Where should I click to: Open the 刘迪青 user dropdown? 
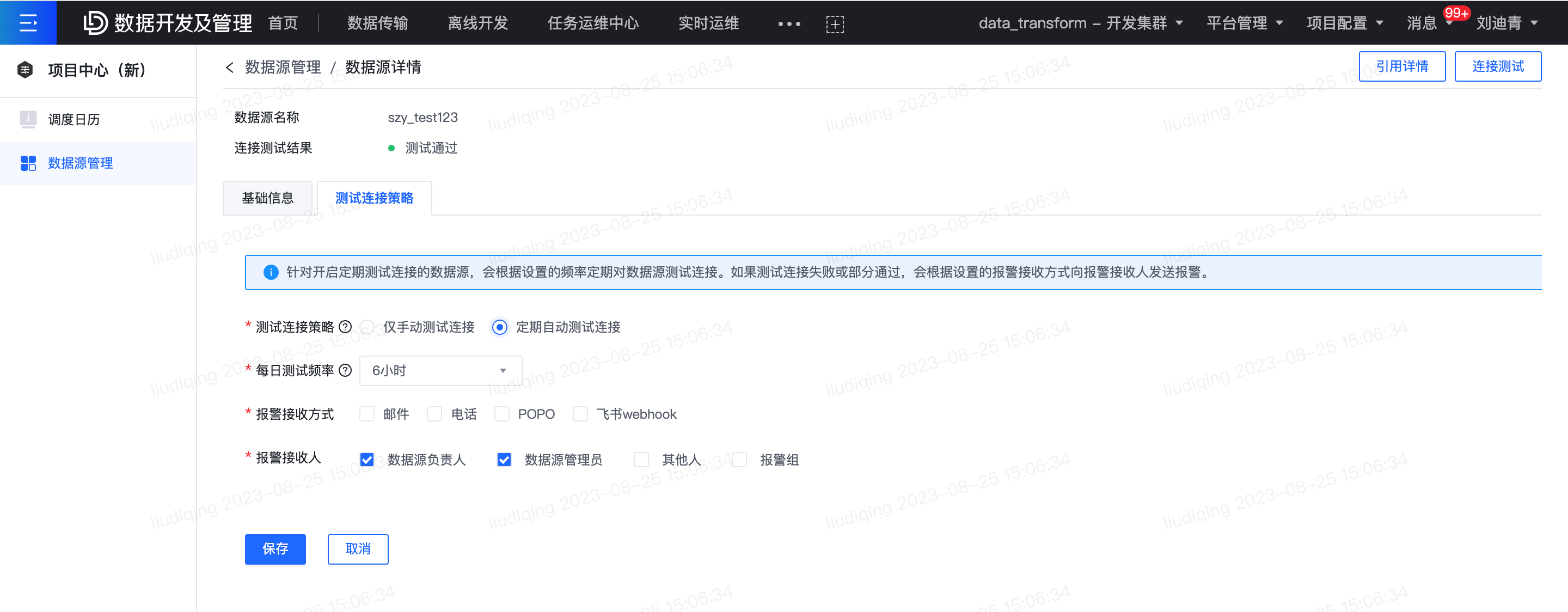[1506, 23]
